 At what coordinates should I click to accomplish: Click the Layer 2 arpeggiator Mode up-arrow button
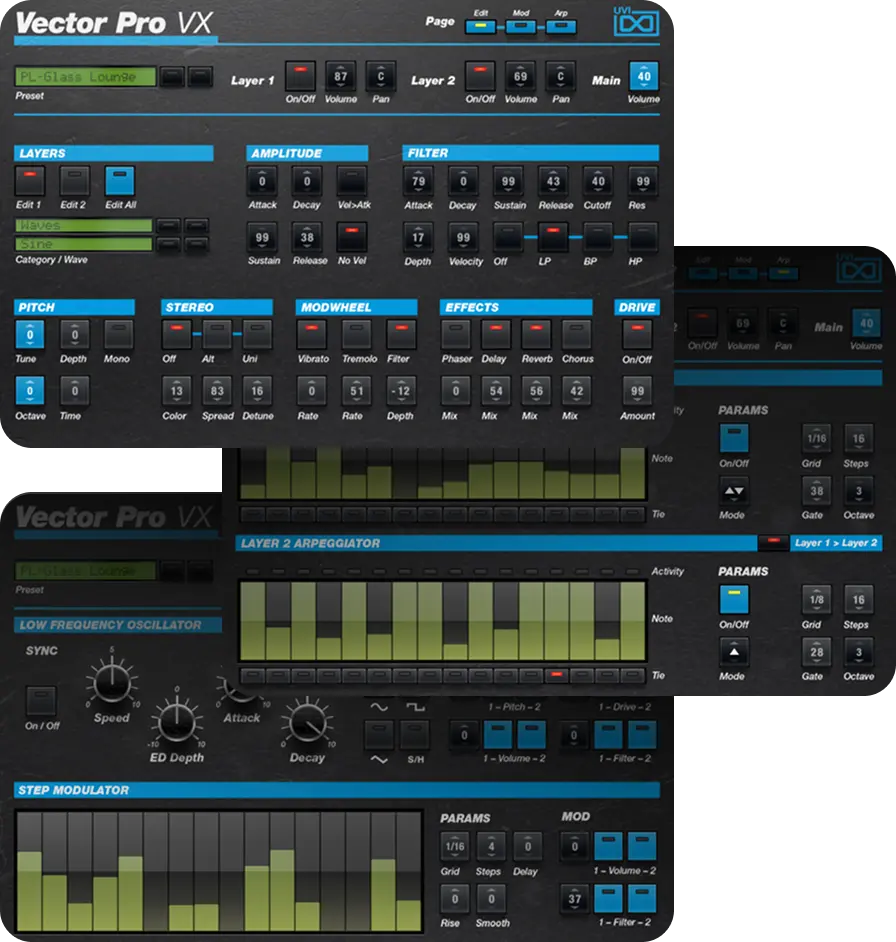pyautogui.click(x=734, y=652)
